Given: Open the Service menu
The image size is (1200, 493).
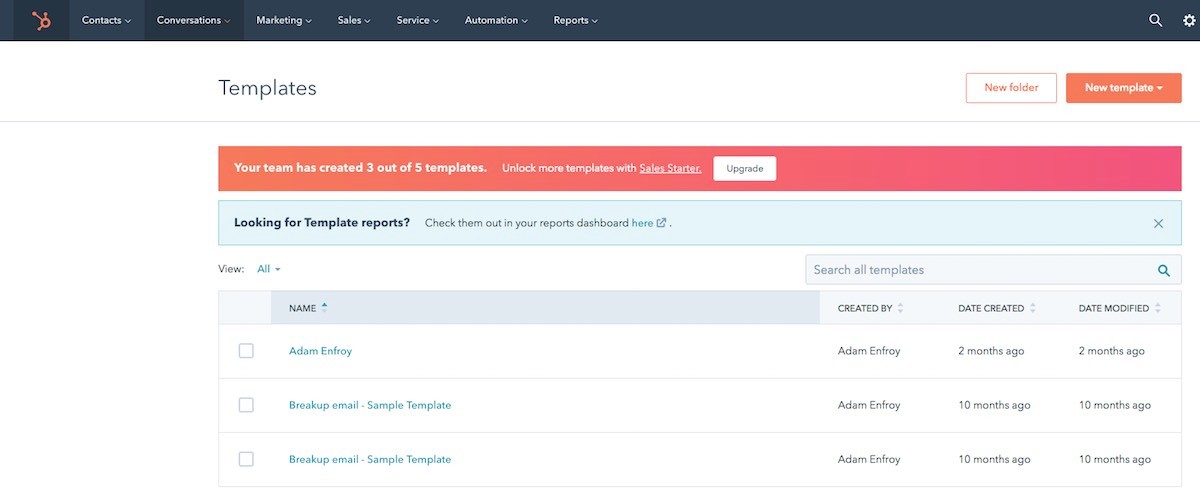Looking at the screenshot, I should [x=418, y=20].
